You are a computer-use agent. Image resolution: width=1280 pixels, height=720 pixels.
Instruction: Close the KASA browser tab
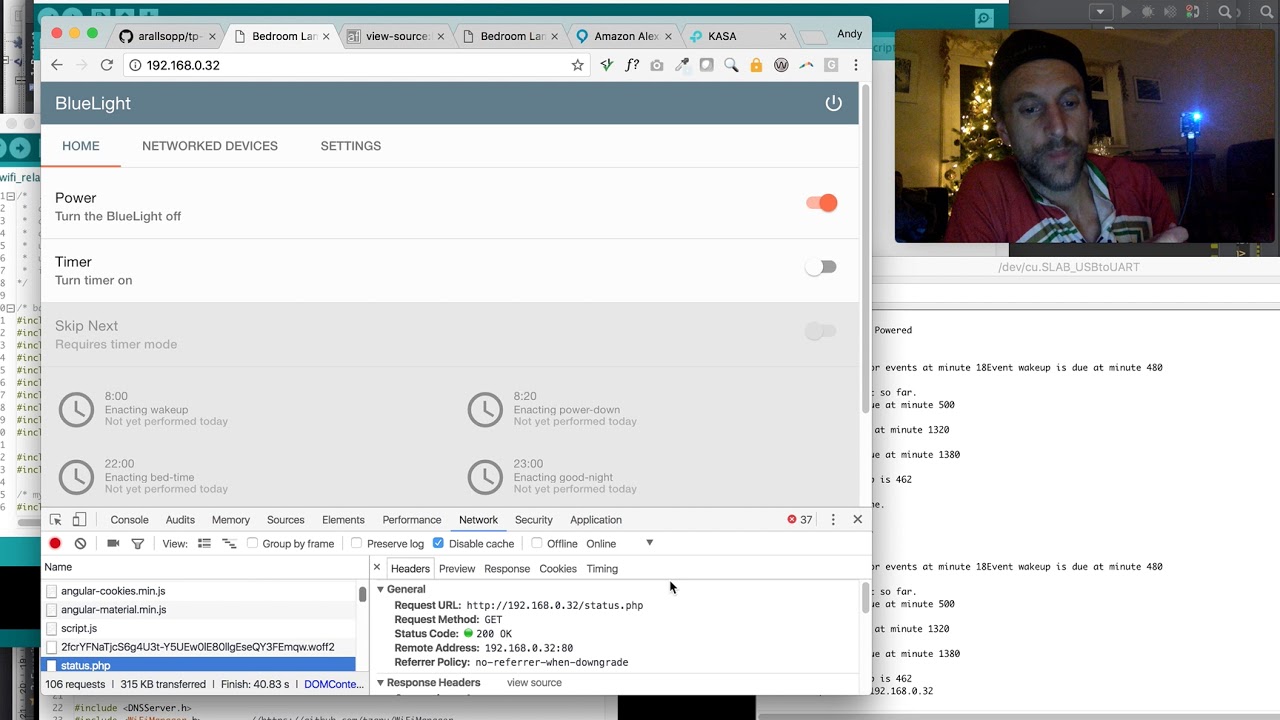pyautogui.click(x=782, y=36)
